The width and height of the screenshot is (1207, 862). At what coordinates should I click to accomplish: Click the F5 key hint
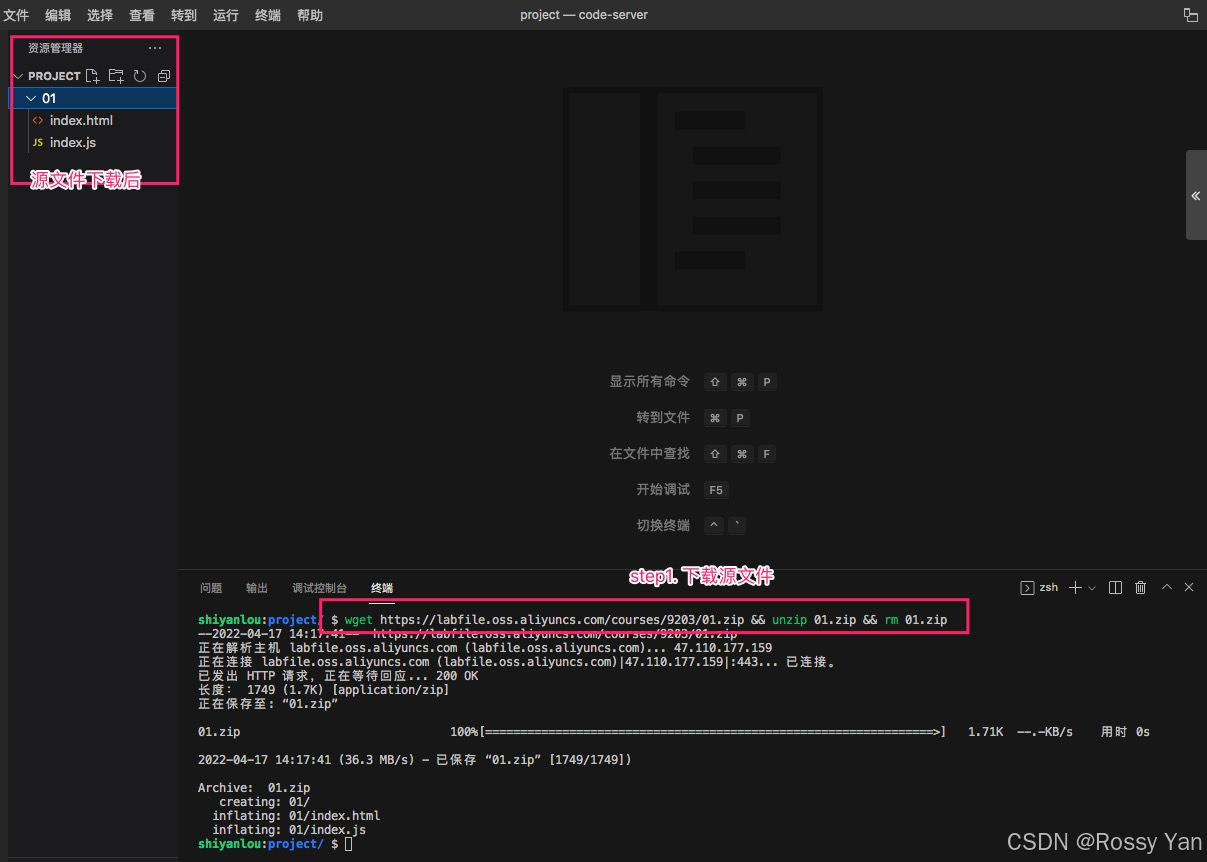716,490
